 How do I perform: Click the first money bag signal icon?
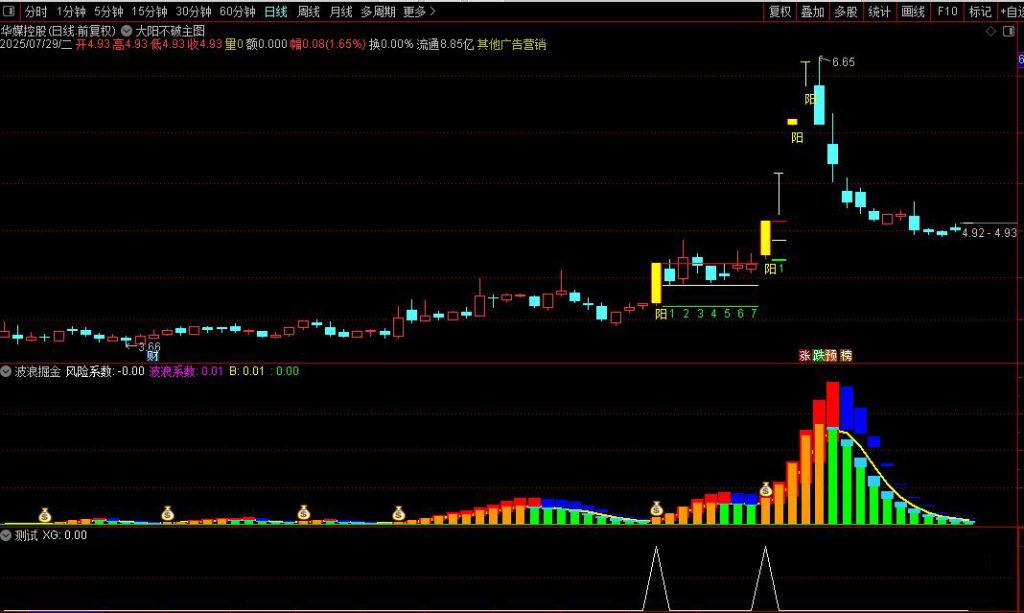[x=45, y=515]
